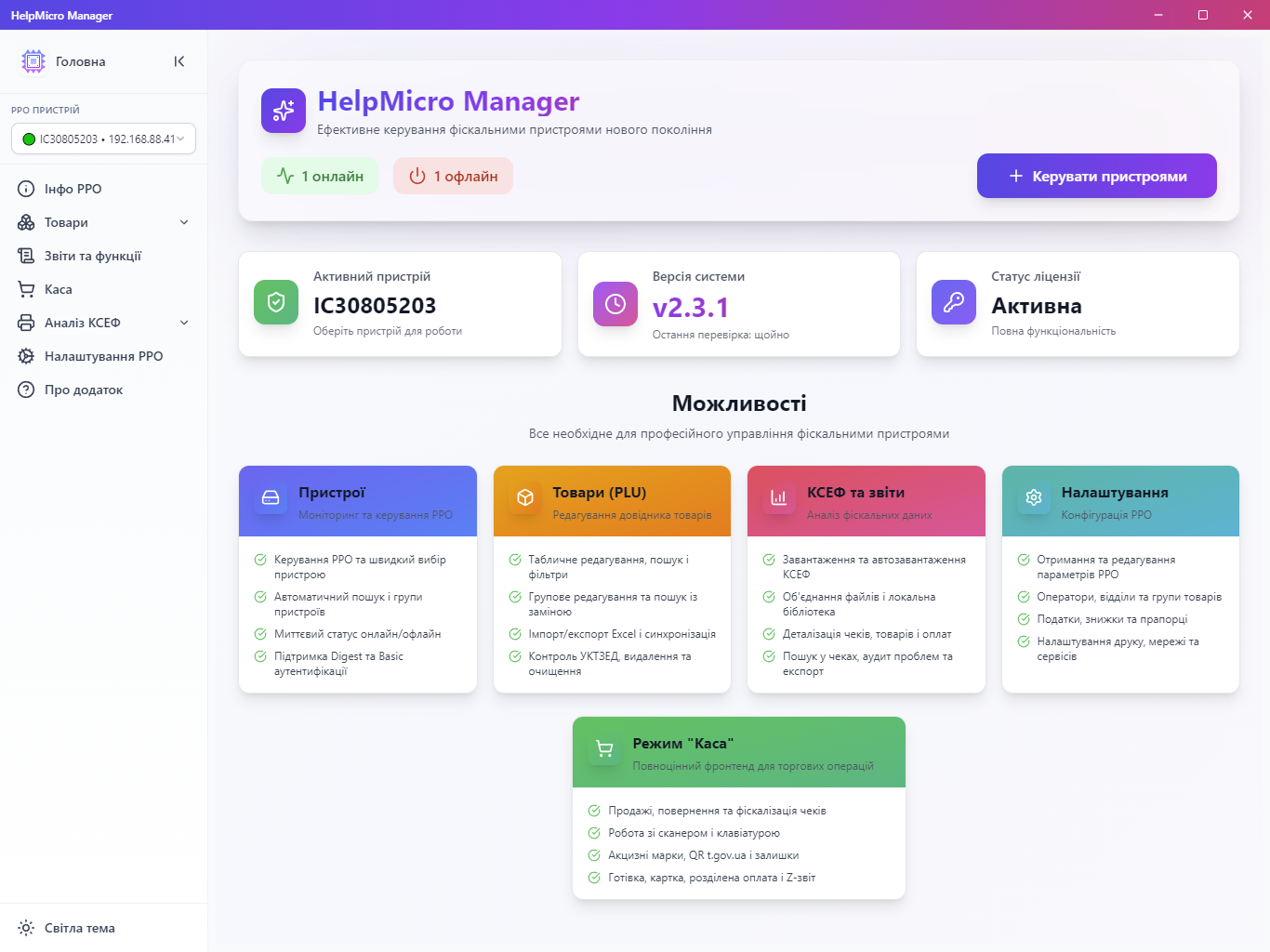Expand the Товари submenu chevron
Screen dimensions: 1270x952
[184, 222]
